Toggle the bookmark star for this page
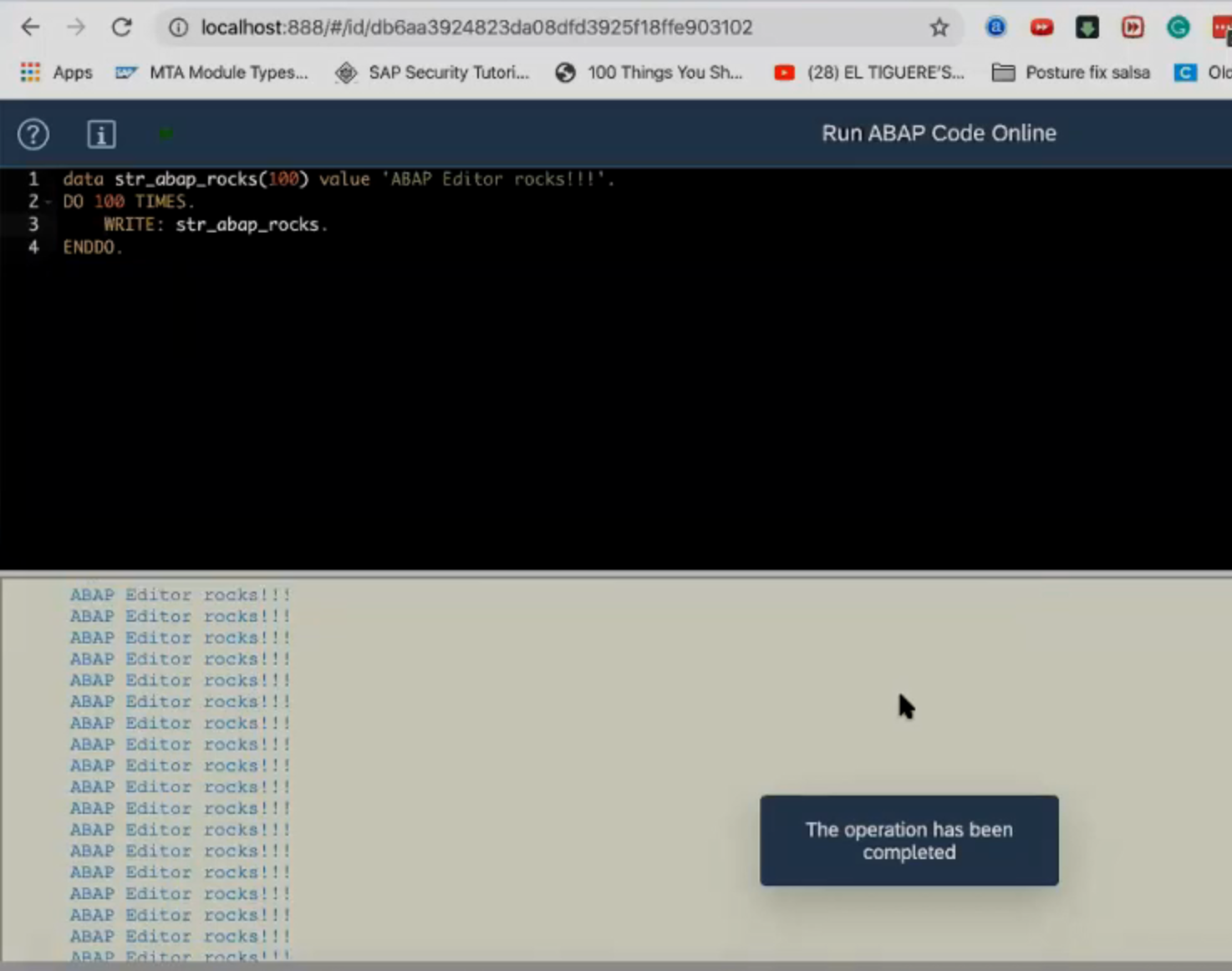Viewport: 1232px width, 971px height. 939,27
